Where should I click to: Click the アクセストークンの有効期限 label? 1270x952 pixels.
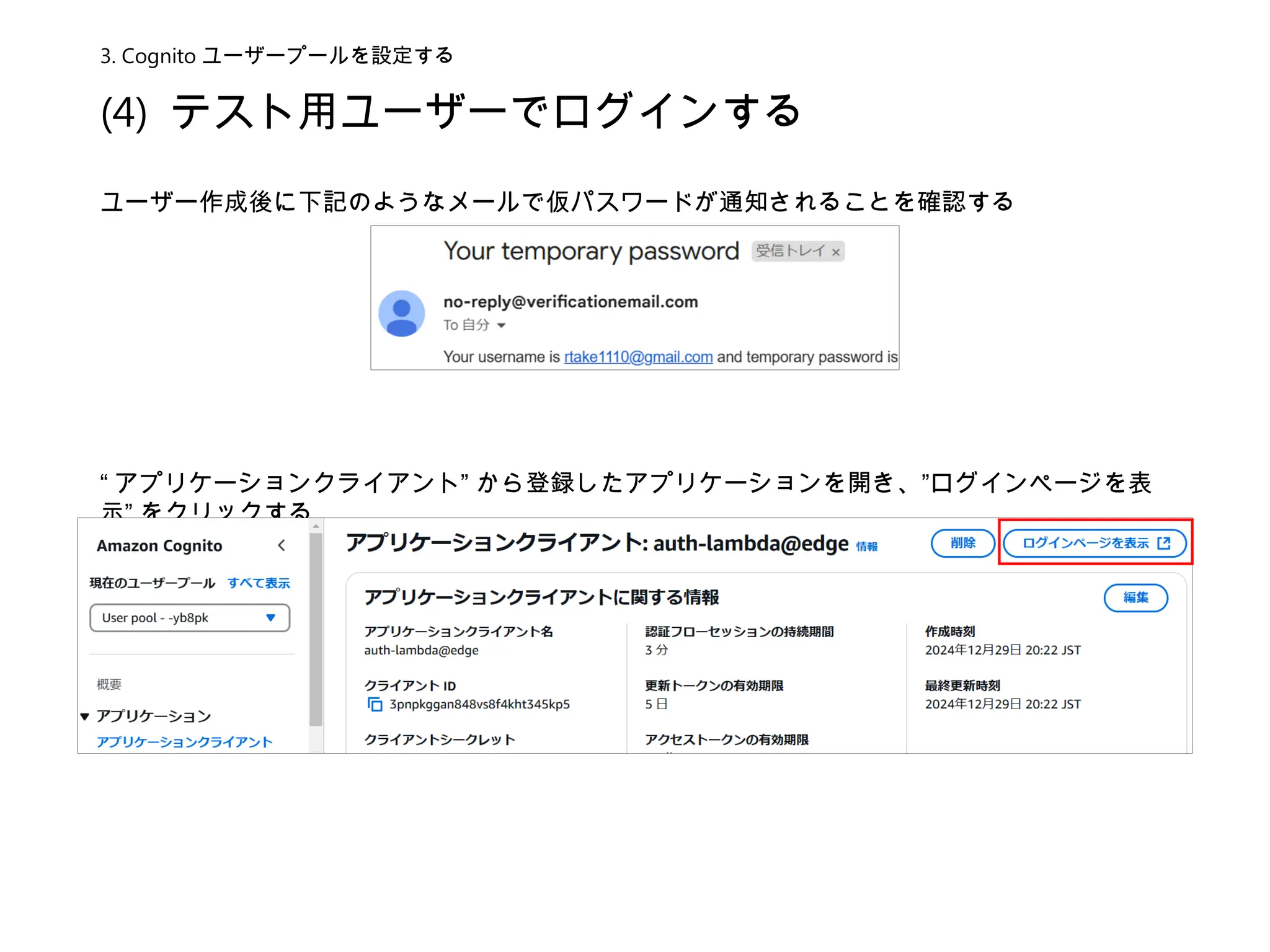727,739
